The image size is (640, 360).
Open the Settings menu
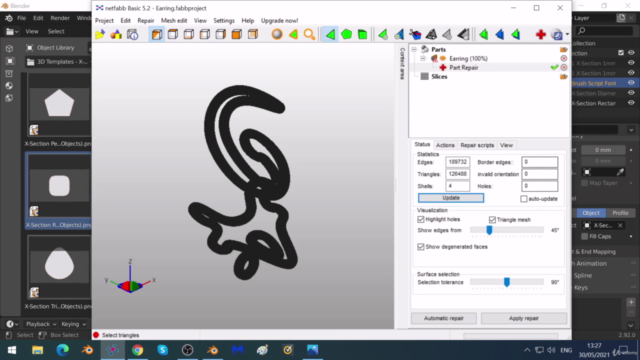click(224, 20)
